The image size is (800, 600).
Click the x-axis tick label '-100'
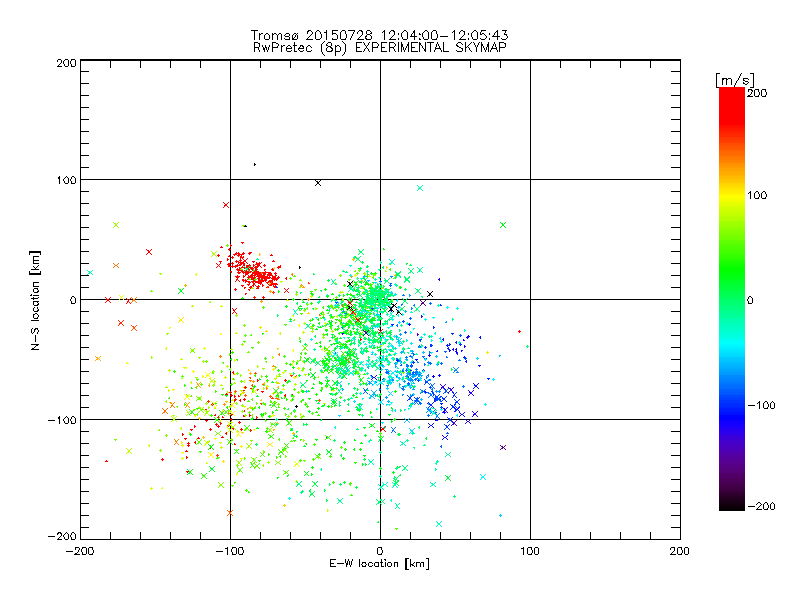point(230,551)
